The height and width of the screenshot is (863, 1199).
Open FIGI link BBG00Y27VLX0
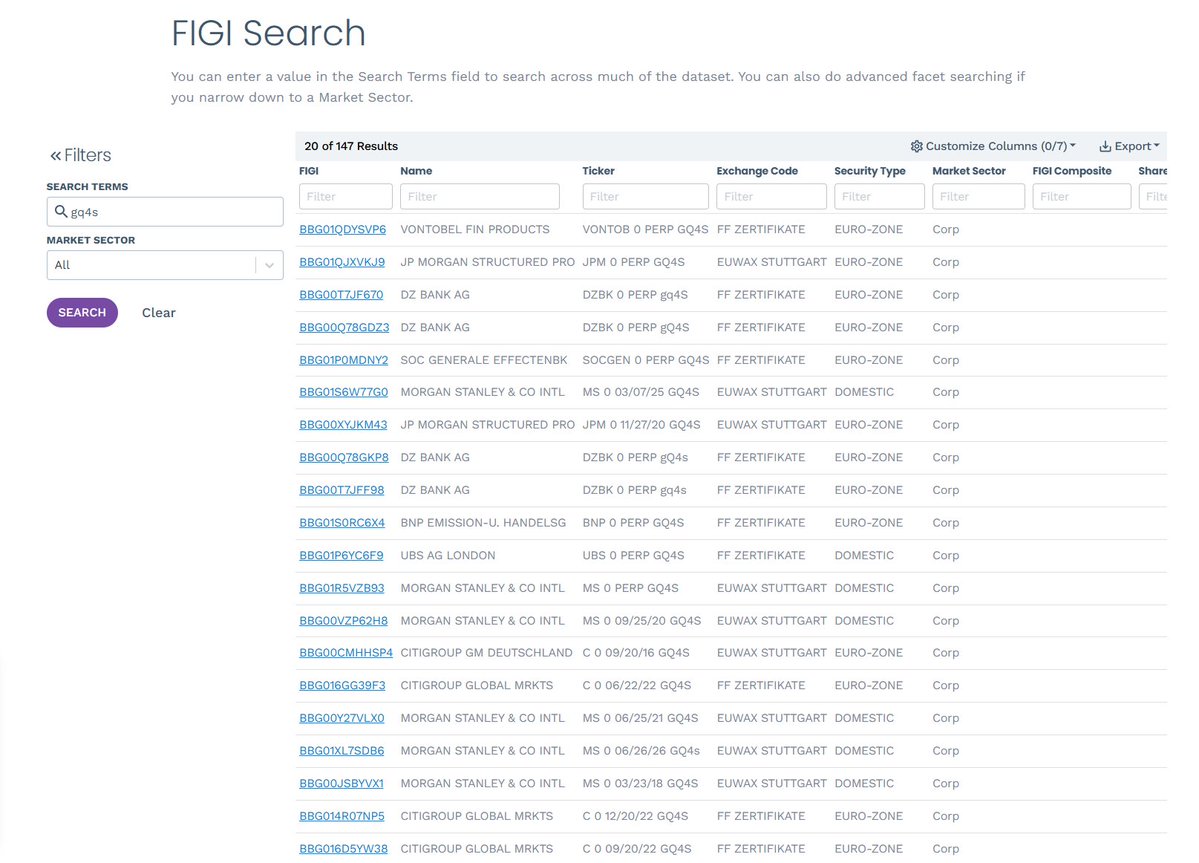click(342, 719)
